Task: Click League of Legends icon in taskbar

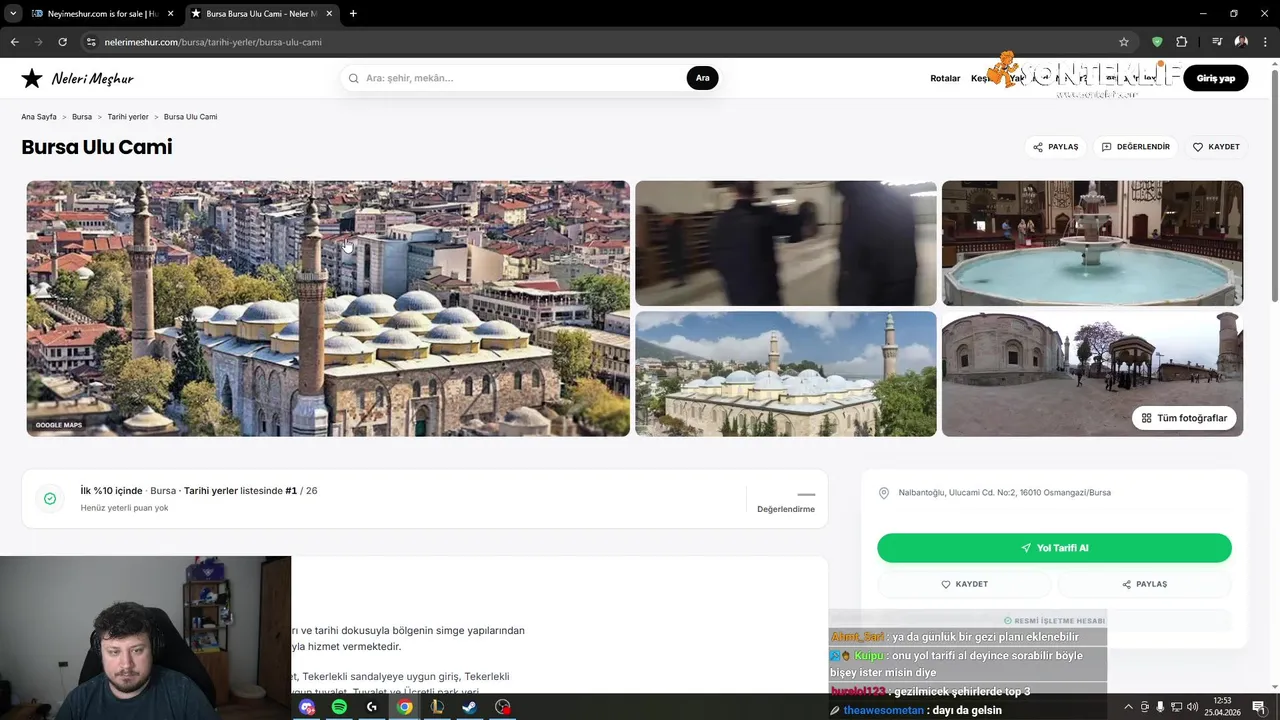Action: (437, 707)
